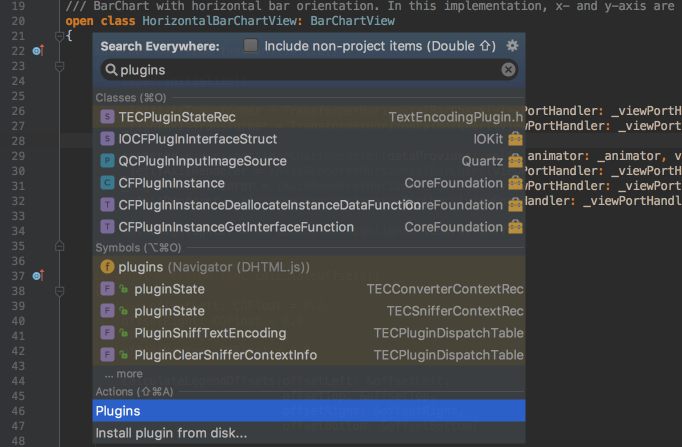Viewport: 682px width, 447px height.
Task: Select IOCFPlugInInterfaceStruct result
Action: point(309,139)
